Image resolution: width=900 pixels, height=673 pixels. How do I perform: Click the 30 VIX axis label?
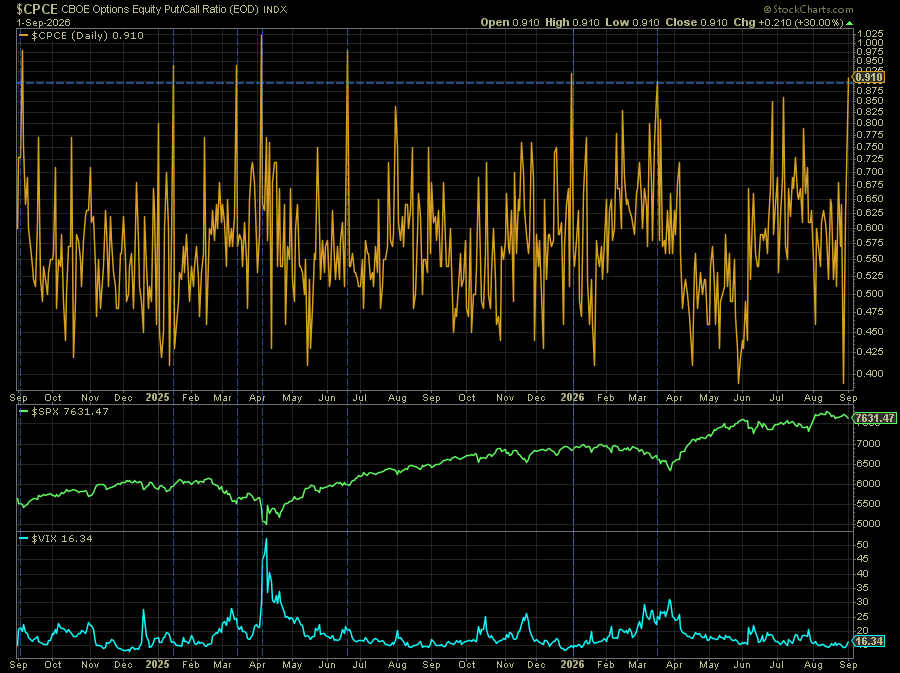click(x=863, y=602)
